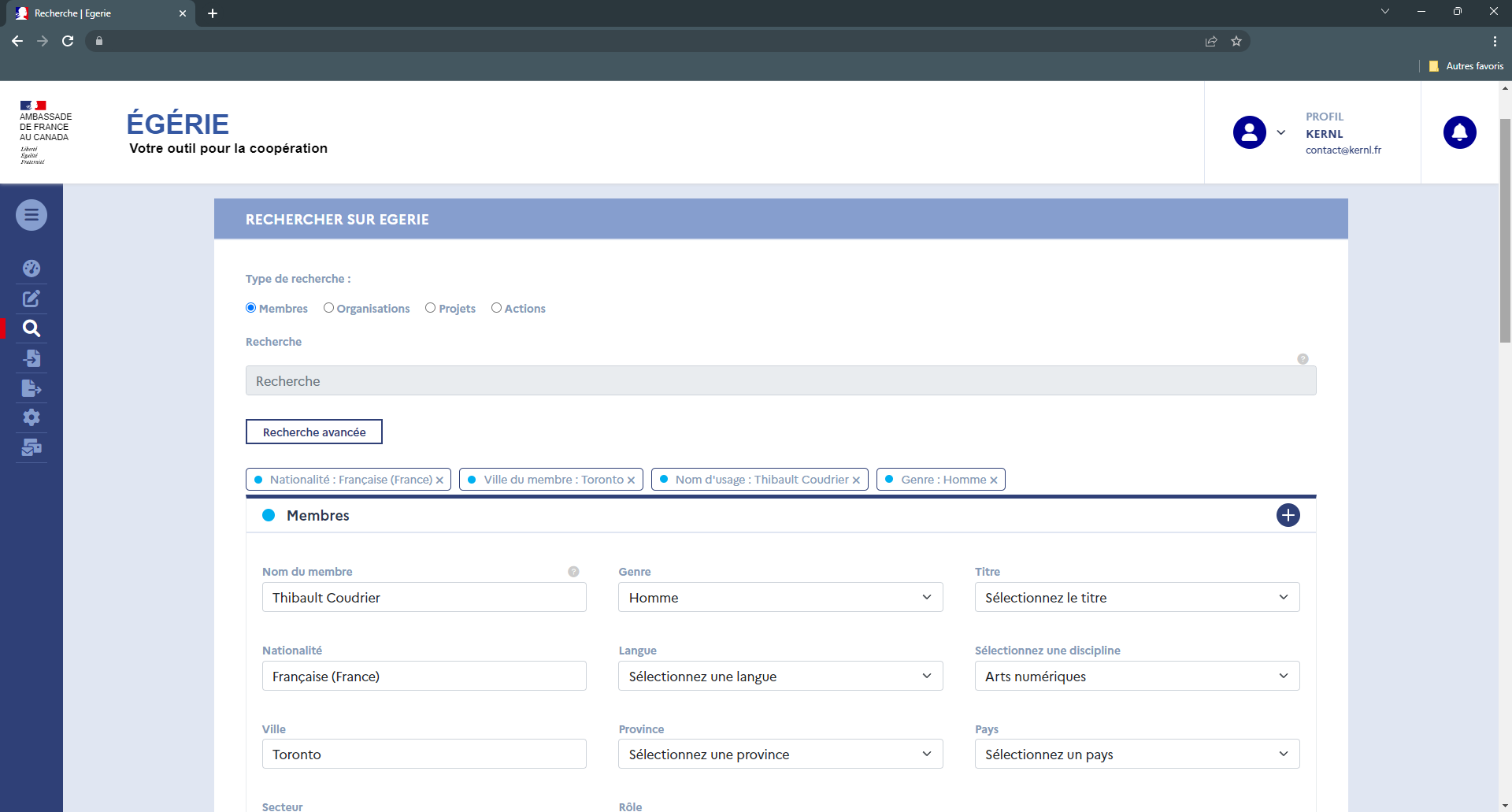Screen dimensions: 1512x812
Task: Select the Actions radio button
Action: (496, 308)
